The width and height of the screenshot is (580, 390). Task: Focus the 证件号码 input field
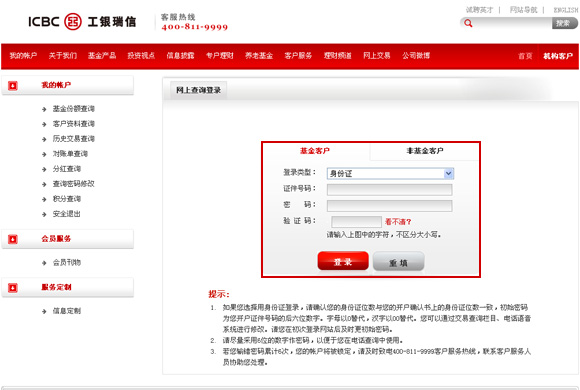point(390,190)
